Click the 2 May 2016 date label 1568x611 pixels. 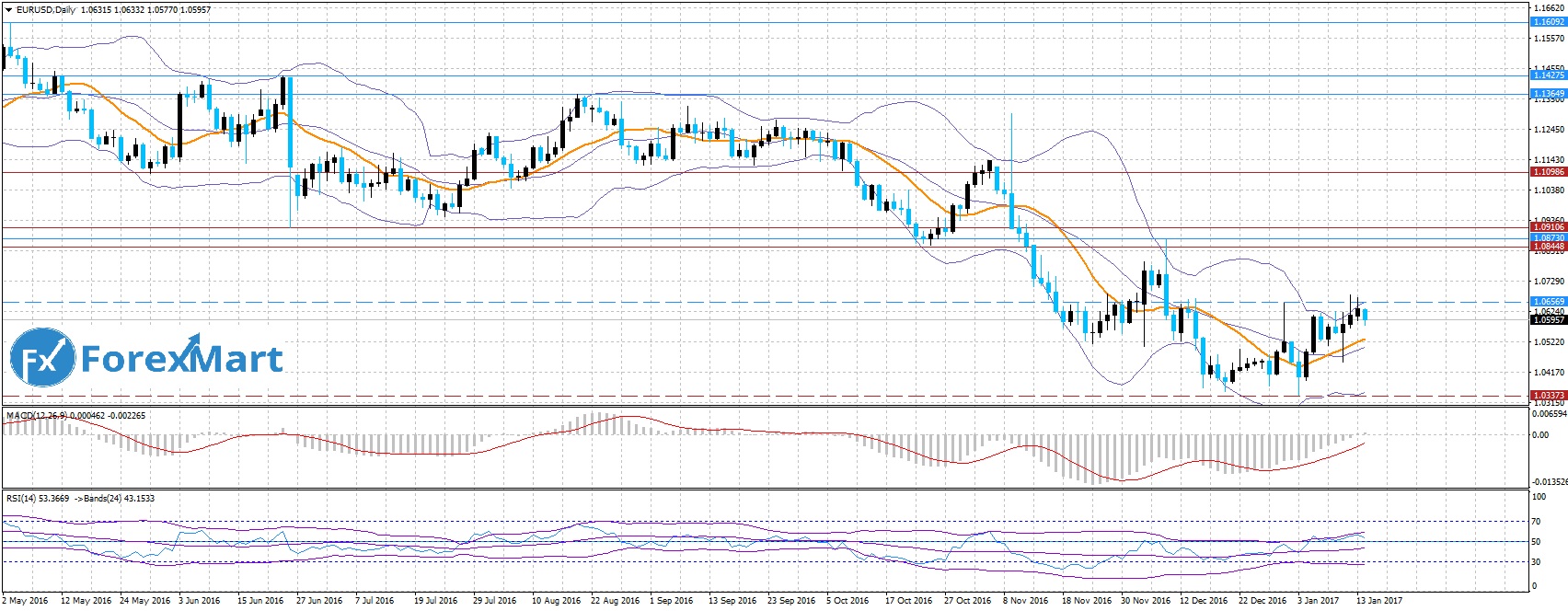click(26, 601)
